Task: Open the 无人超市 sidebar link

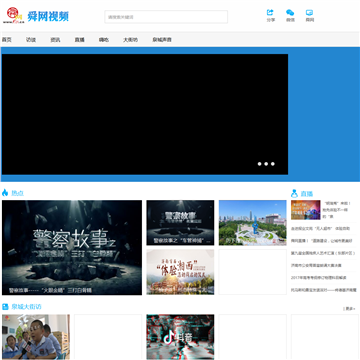Action: coord(320,229)
